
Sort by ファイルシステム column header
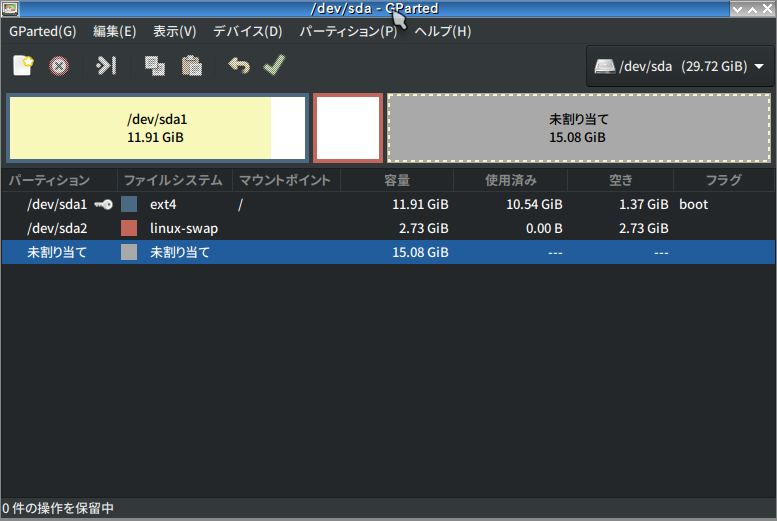(x=174, y=180)
